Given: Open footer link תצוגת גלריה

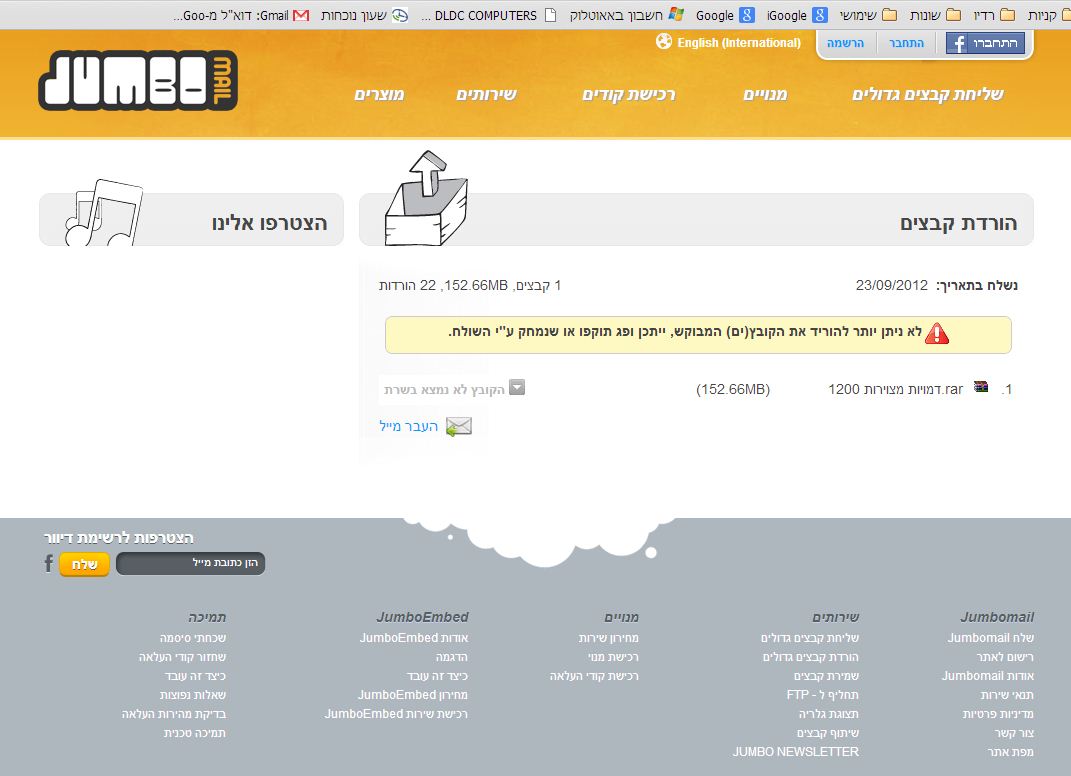Looking at the screenshot, I should click(x=829, y=714).
